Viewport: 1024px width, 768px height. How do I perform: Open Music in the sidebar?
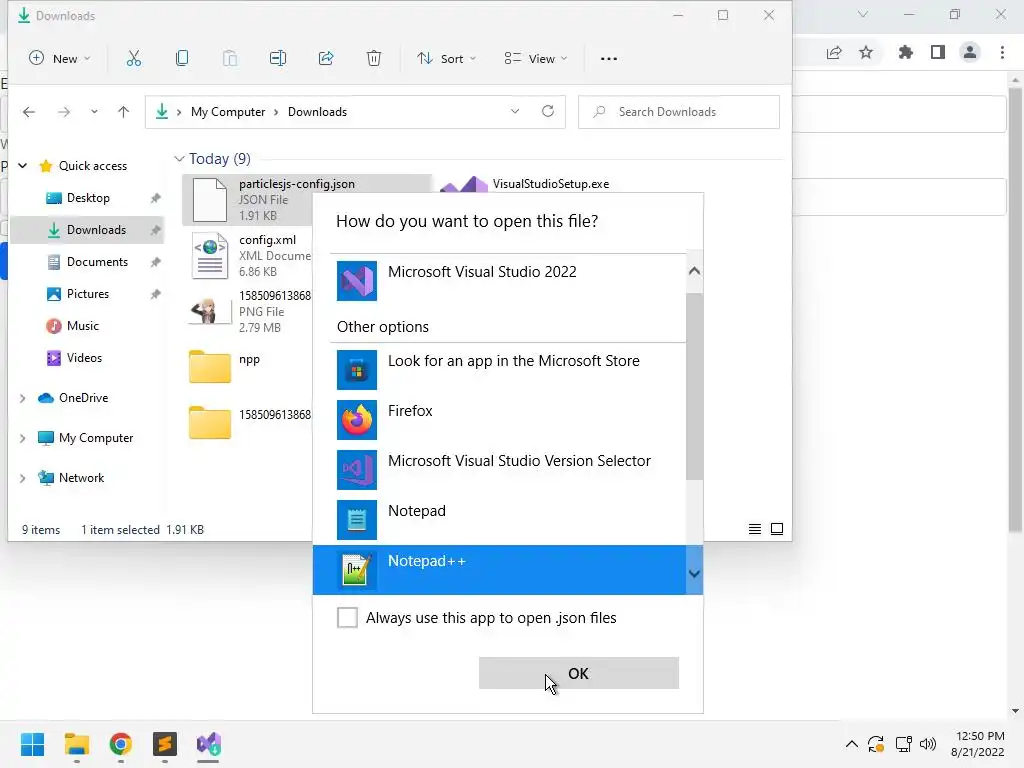(x=82, y=326)
